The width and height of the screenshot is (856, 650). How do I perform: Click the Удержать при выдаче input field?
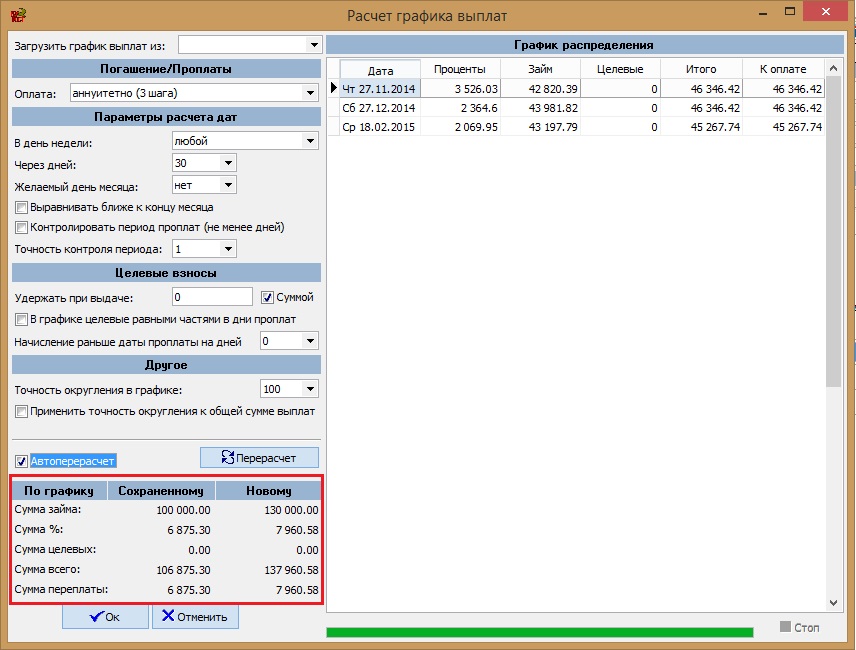212,297
